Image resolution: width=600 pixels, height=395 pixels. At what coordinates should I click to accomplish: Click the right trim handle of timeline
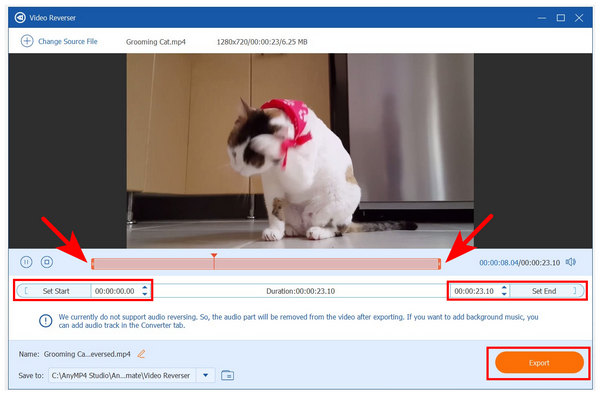pyautogui.click(x=439, y=264)
